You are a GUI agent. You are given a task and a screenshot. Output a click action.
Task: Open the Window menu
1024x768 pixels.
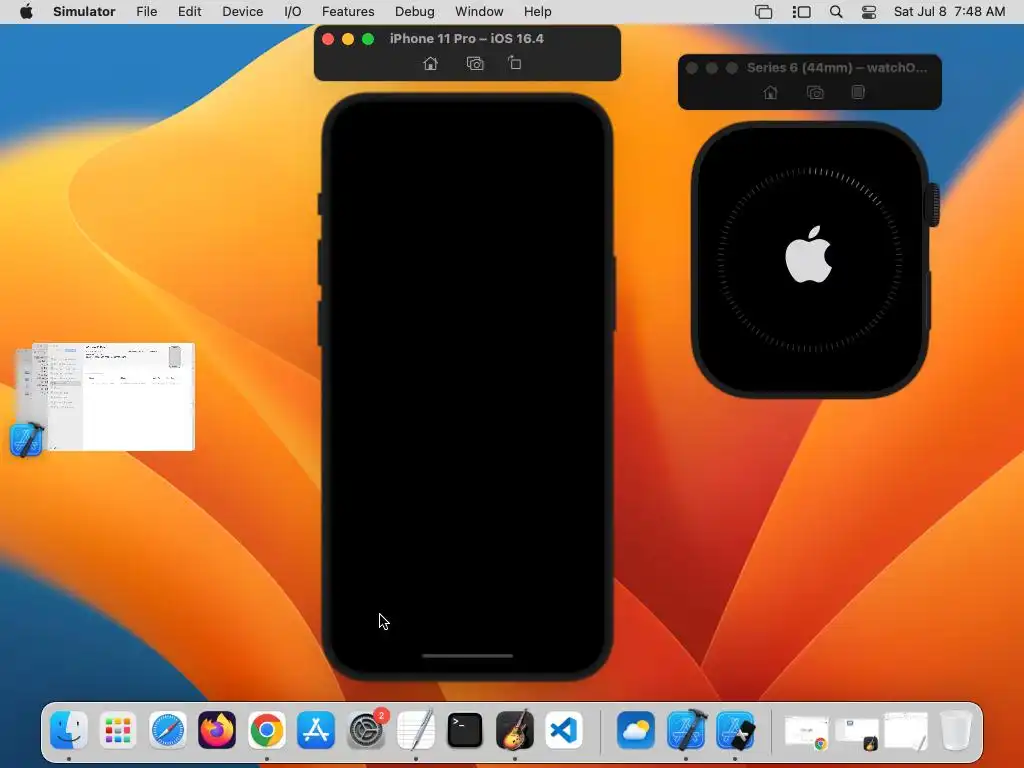(x=479, y=12)
